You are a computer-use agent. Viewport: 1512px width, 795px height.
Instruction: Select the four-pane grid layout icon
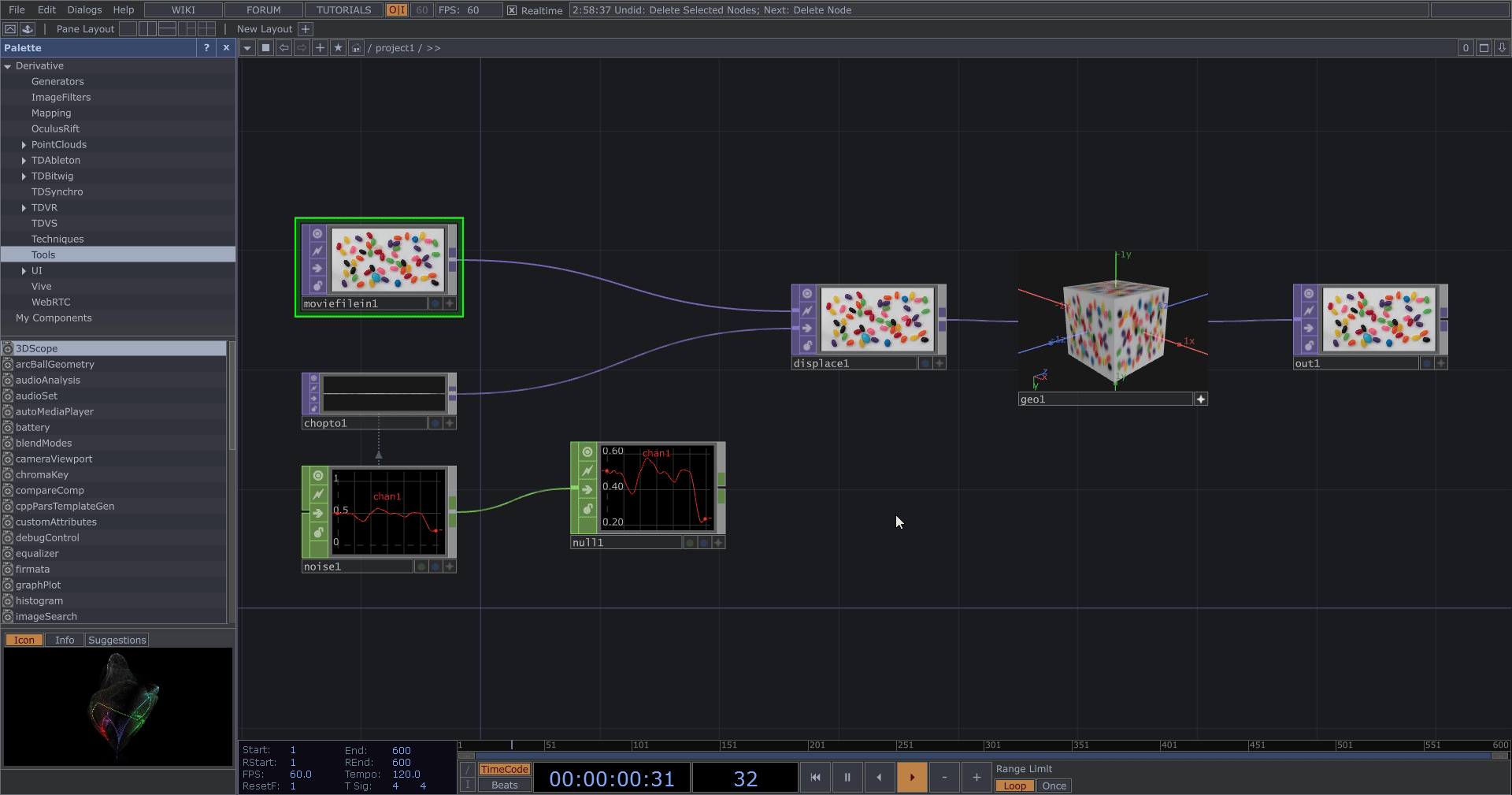[x=207, y=29]
